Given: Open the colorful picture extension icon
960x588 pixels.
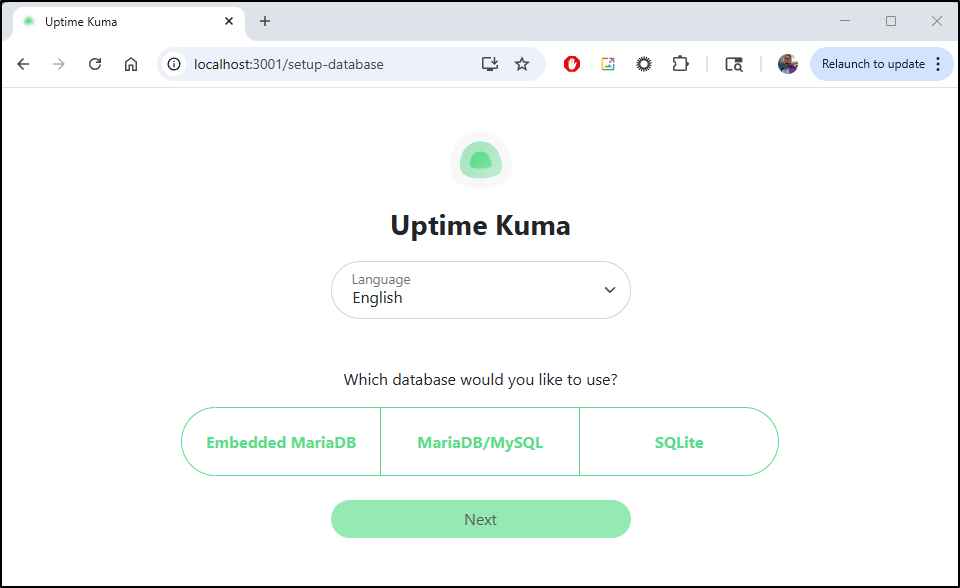Looking at the screenshot, I should click(x=608, y=64).
